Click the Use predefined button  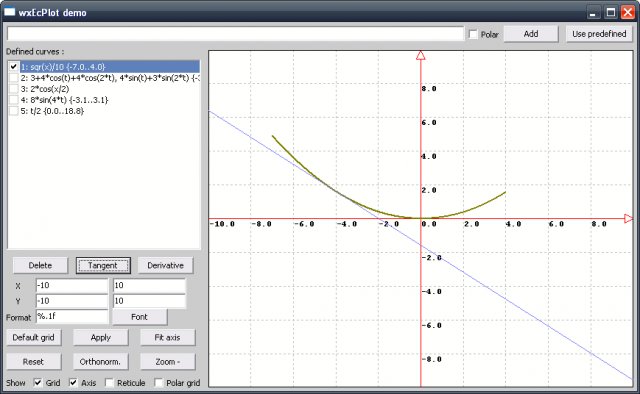point(599,34)
